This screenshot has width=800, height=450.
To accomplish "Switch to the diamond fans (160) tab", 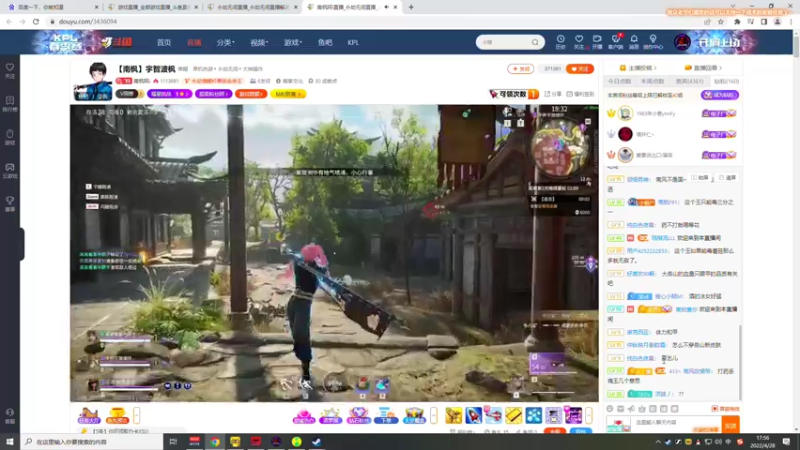I will pos(726,81).
